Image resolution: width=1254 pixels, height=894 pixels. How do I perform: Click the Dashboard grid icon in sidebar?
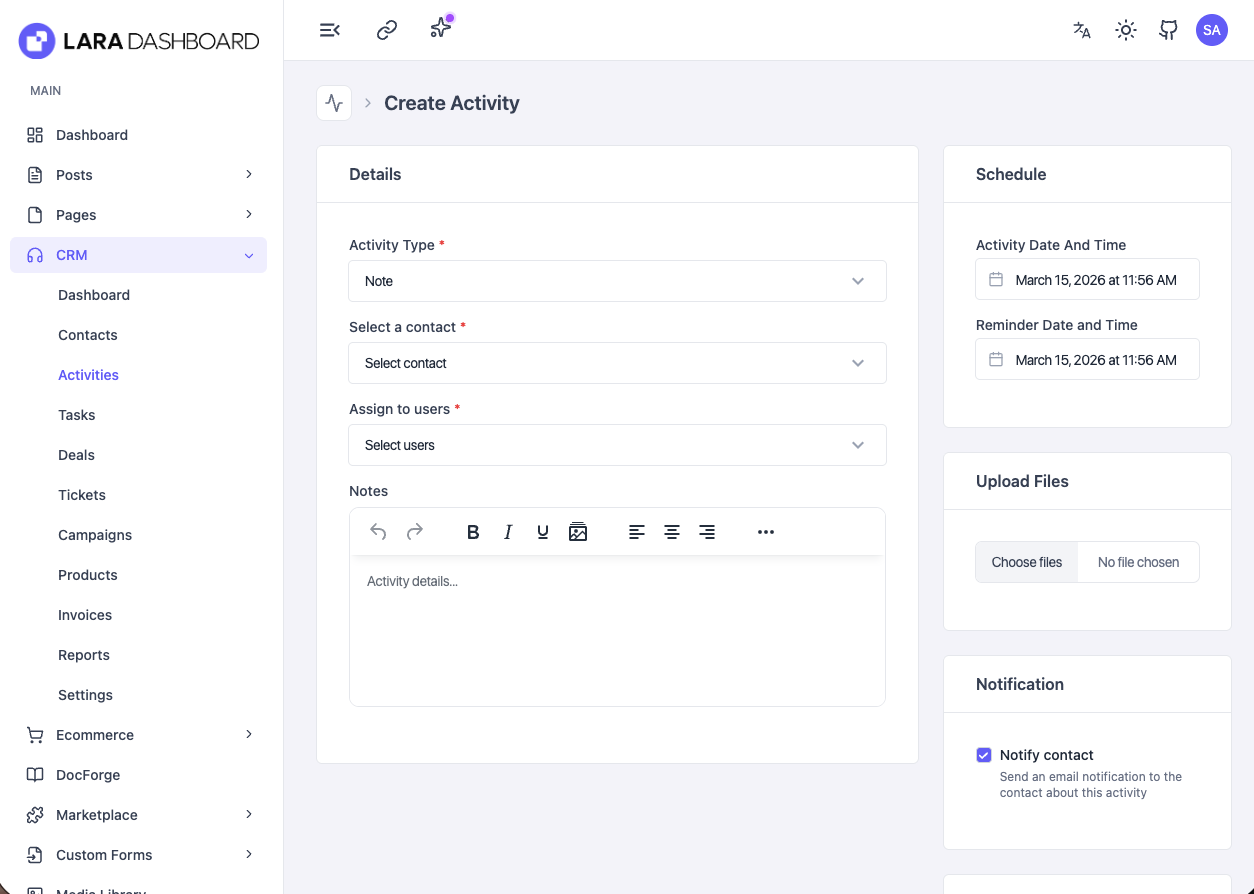(35, 135)
